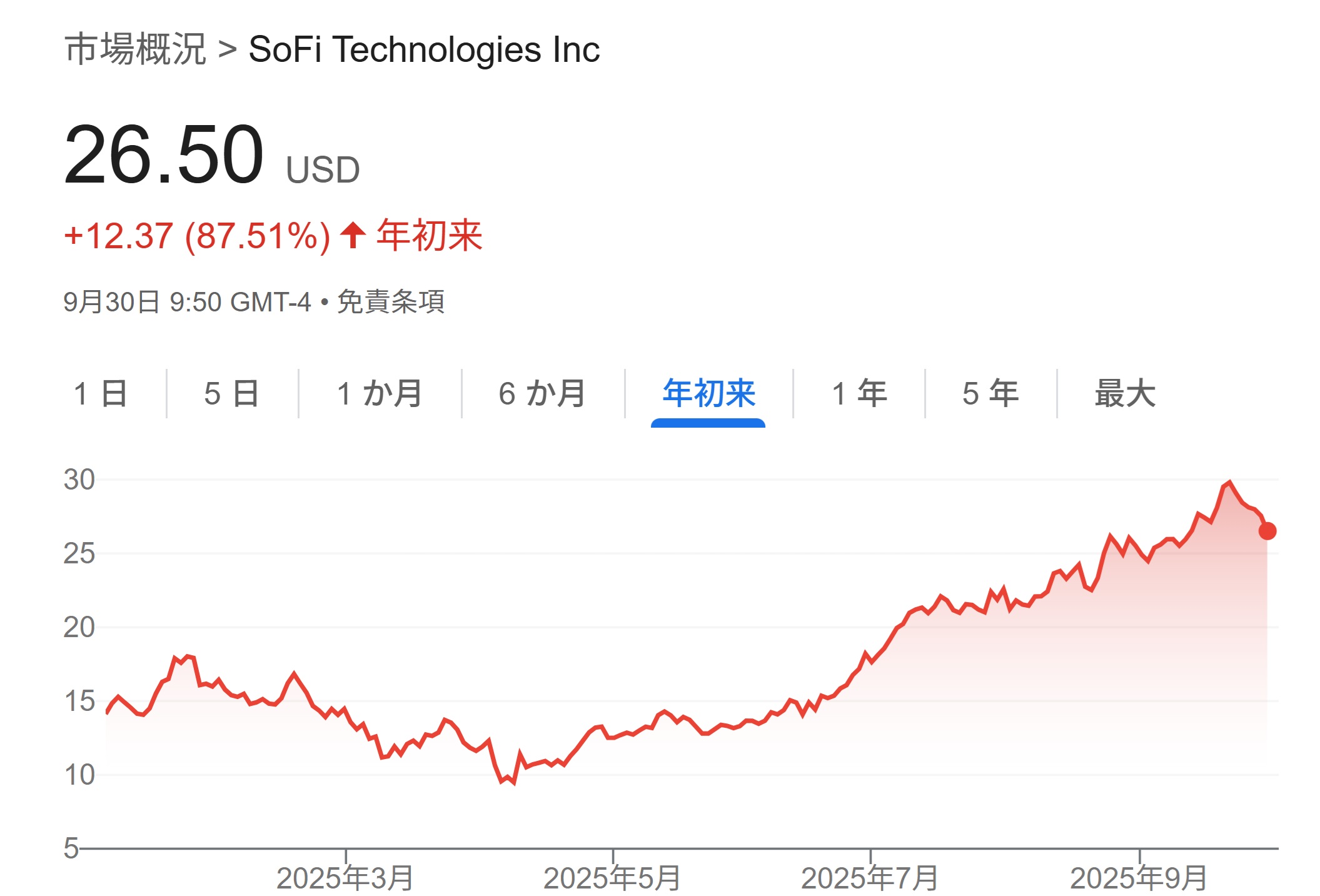Click the red up-arrow gain icon
The image size is (1320, 896).
pos(353,236)
